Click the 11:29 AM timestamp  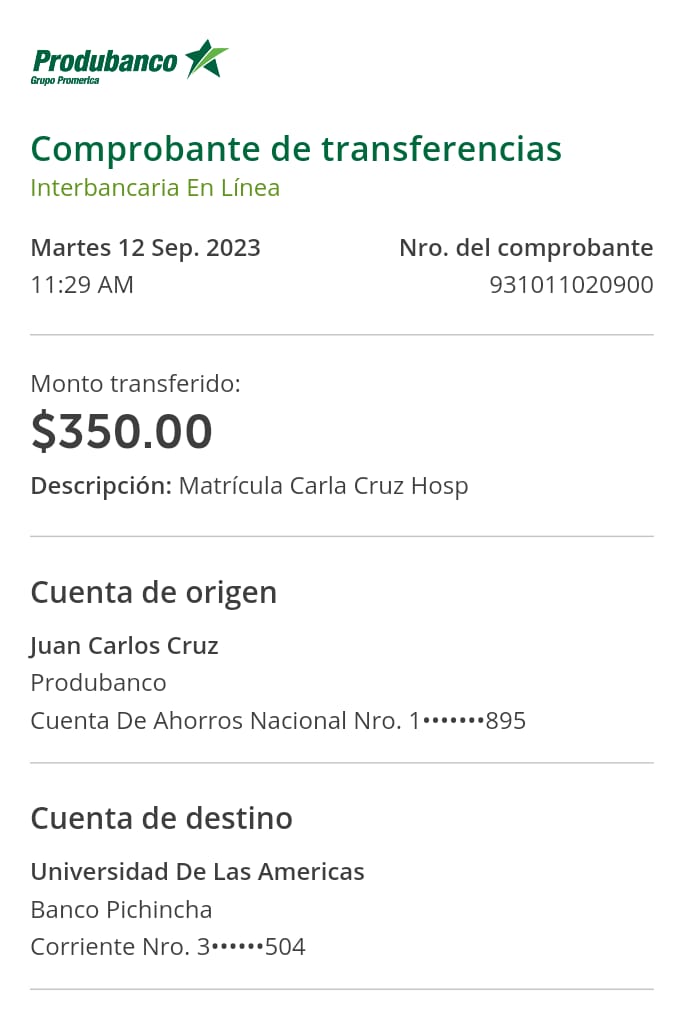point(82,284)
